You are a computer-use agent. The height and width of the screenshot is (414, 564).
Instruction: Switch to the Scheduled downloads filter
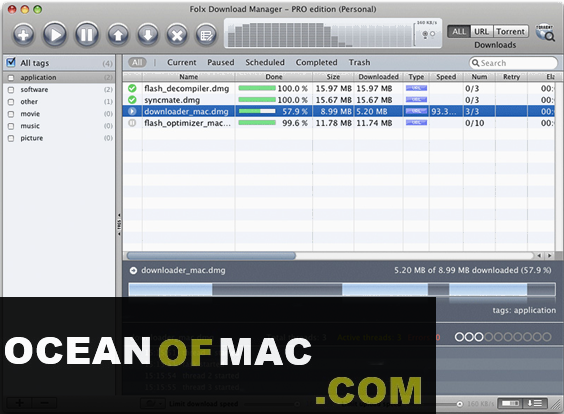pyautogui.click(x=265, y=63)
